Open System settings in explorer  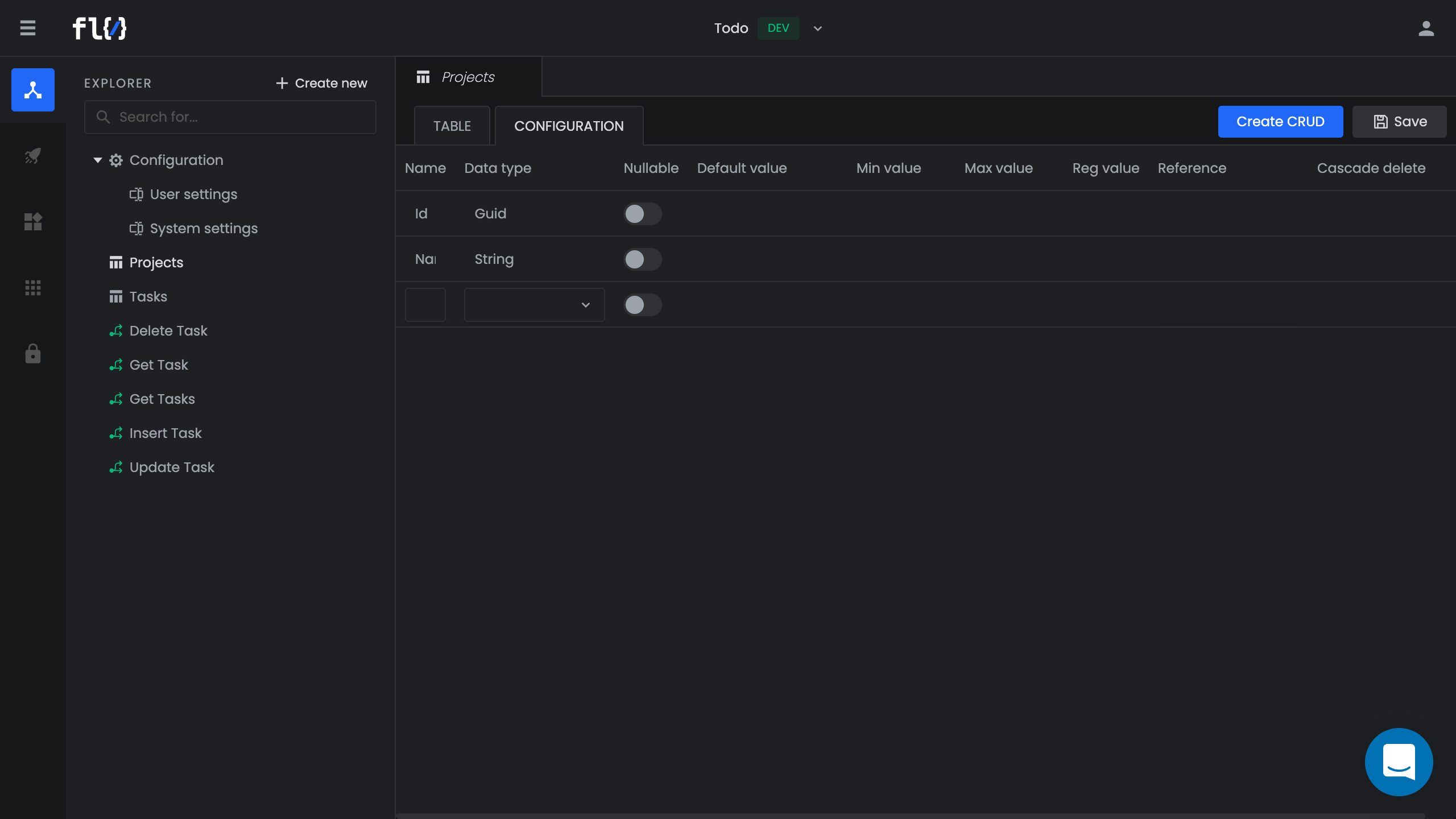click(204, 229)
